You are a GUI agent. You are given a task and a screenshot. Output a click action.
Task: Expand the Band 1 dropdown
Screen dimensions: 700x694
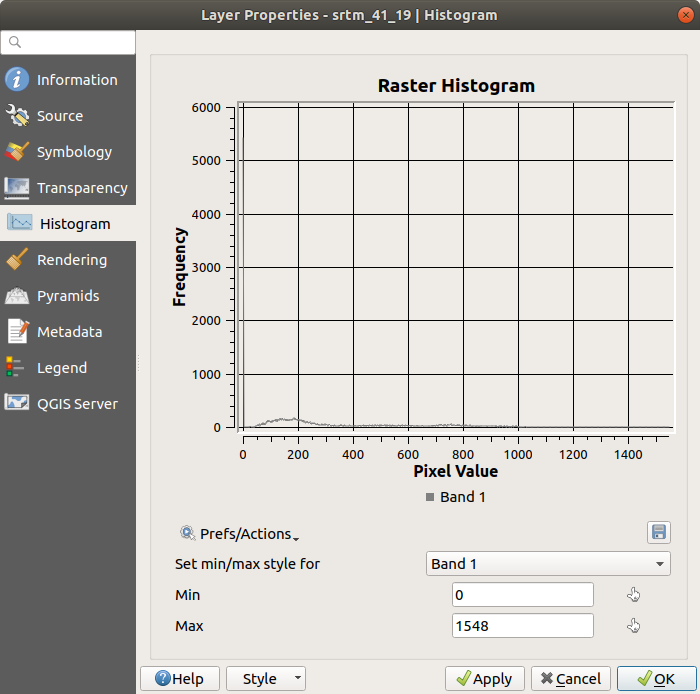pos(547,564)
